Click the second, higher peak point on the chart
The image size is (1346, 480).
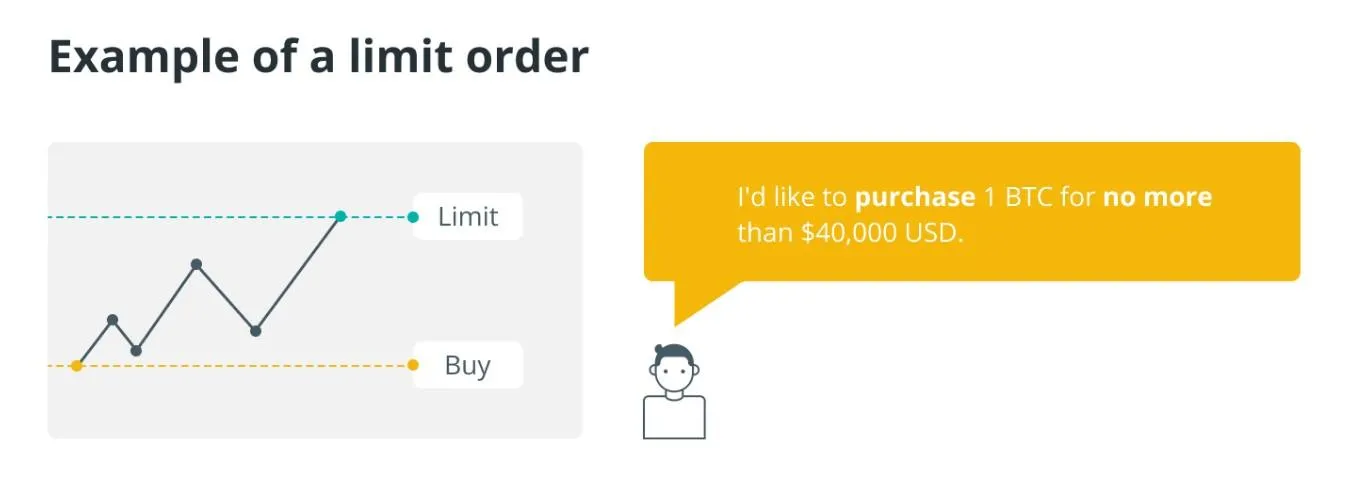tap(196, 264)
